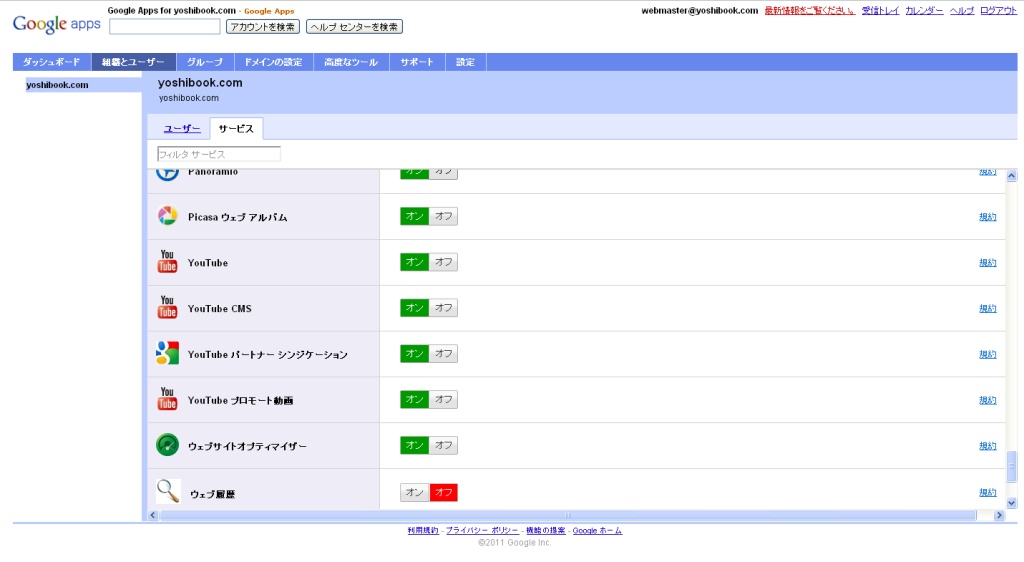The width and height of the screenshot is (1024, 562).
Task: Click the horizontal scrollbar left arrow
Action: pyautogui.click(x=153, y=515)
